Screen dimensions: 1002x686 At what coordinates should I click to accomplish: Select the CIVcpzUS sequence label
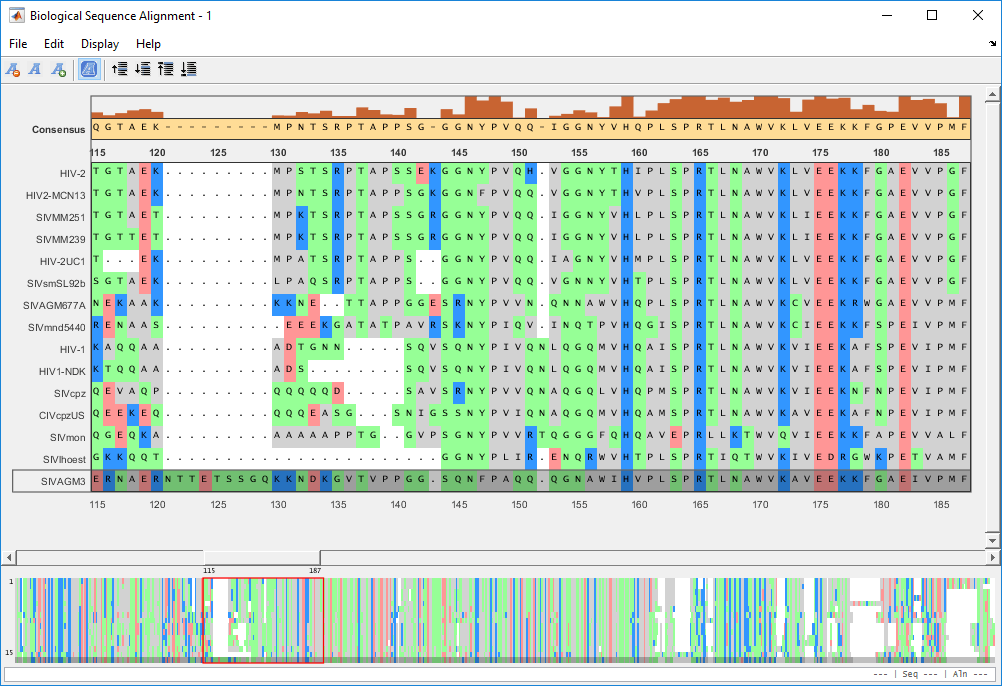(61, 415)
